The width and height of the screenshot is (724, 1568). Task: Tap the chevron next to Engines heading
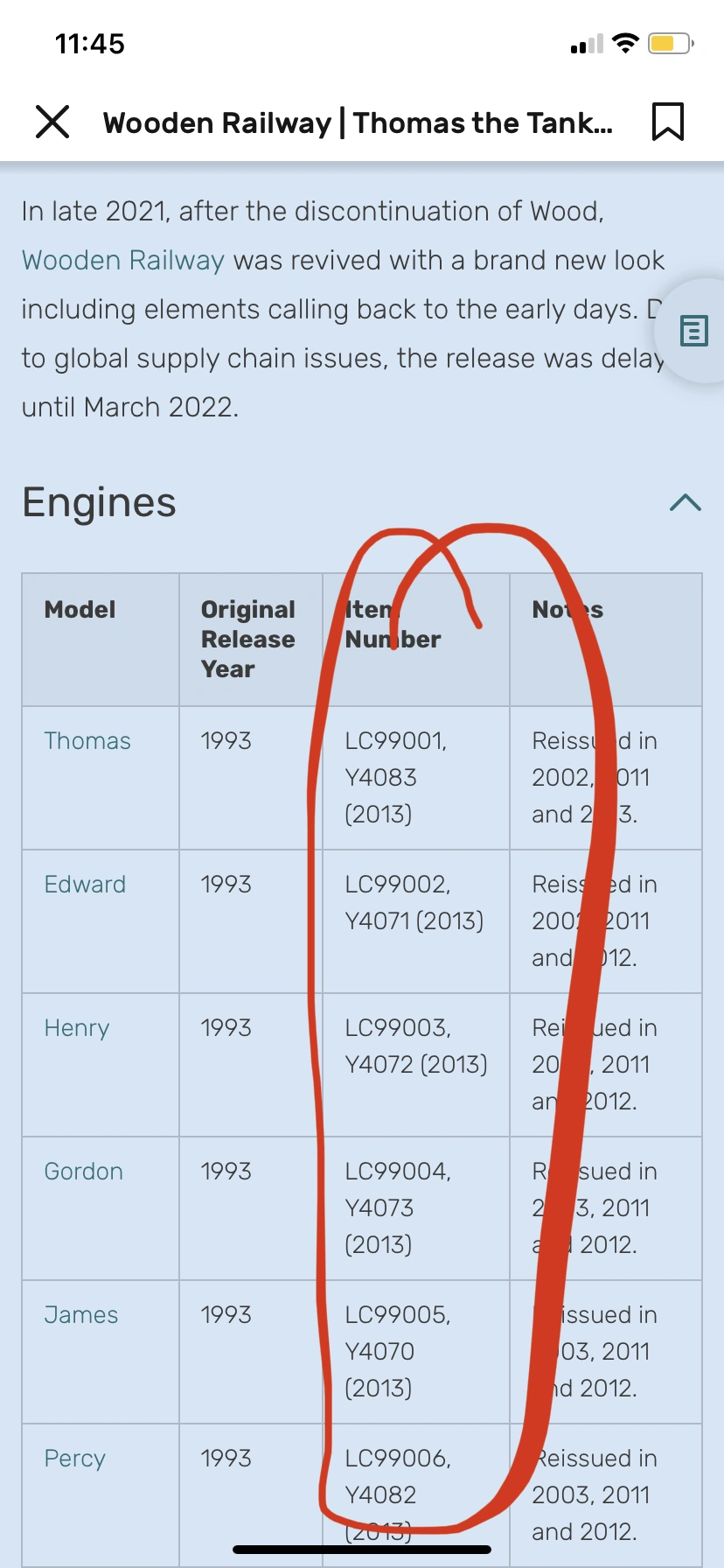pyautogui.click(x=685, y=502)
